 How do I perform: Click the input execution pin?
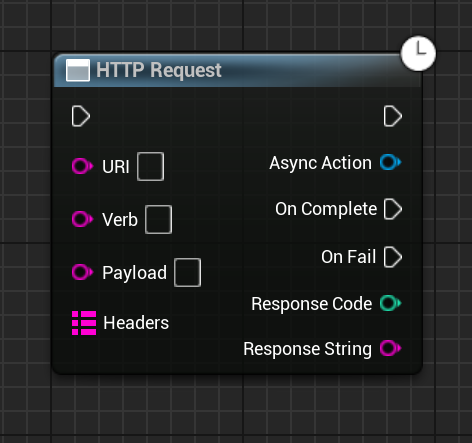pos(81,116)
